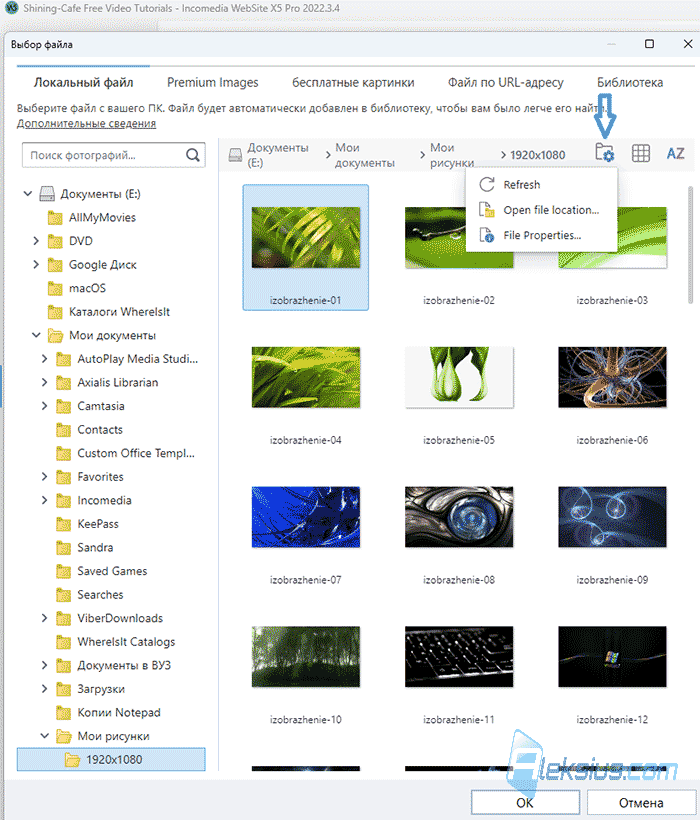
Task: Expand the Incomedia folder node
Action: (x=44, y=500)
